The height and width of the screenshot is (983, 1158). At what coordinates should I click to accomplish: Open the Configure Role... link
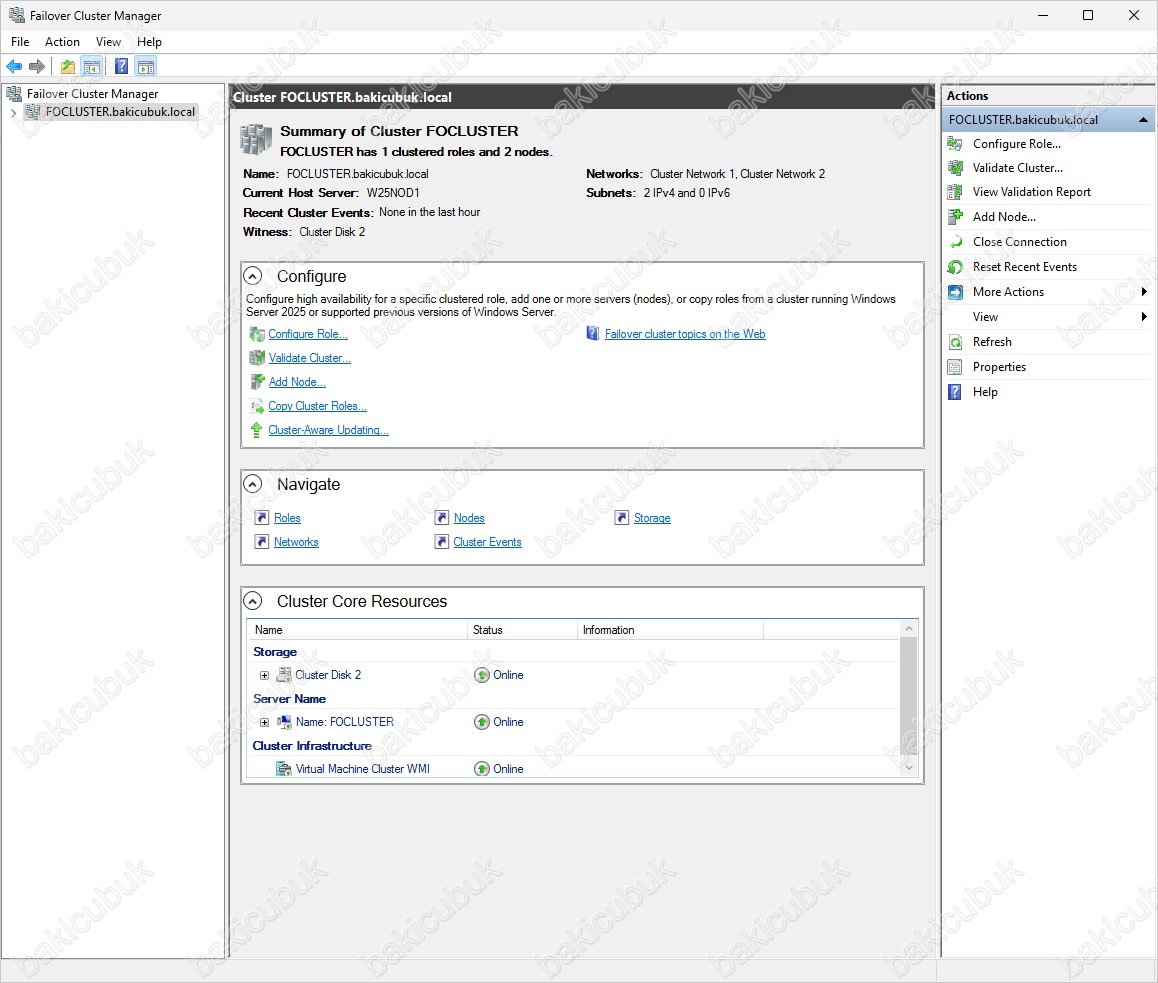pos(308,334)
